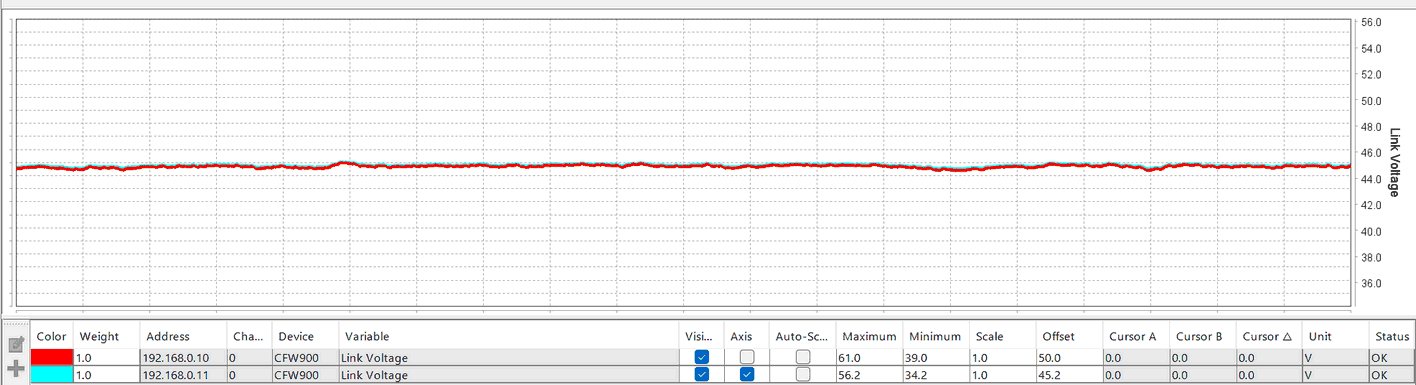The image size is (1416, 385).
Task: Click Link Voltage variable in 192.168.0.11 row
Action: coord(509,374)
